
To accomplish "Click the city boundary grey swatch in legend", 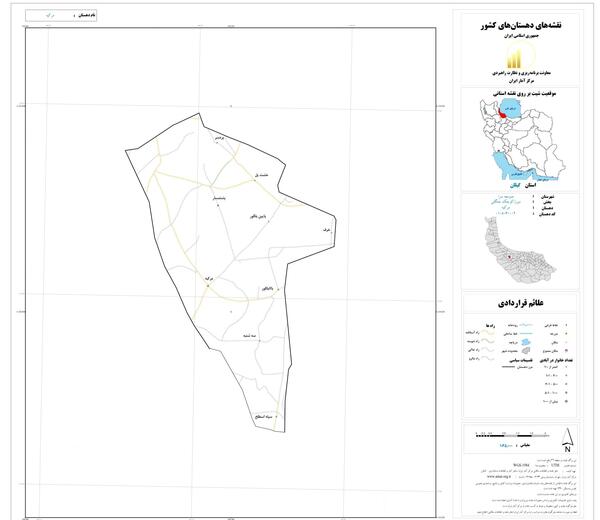I will tap(526, 350).
